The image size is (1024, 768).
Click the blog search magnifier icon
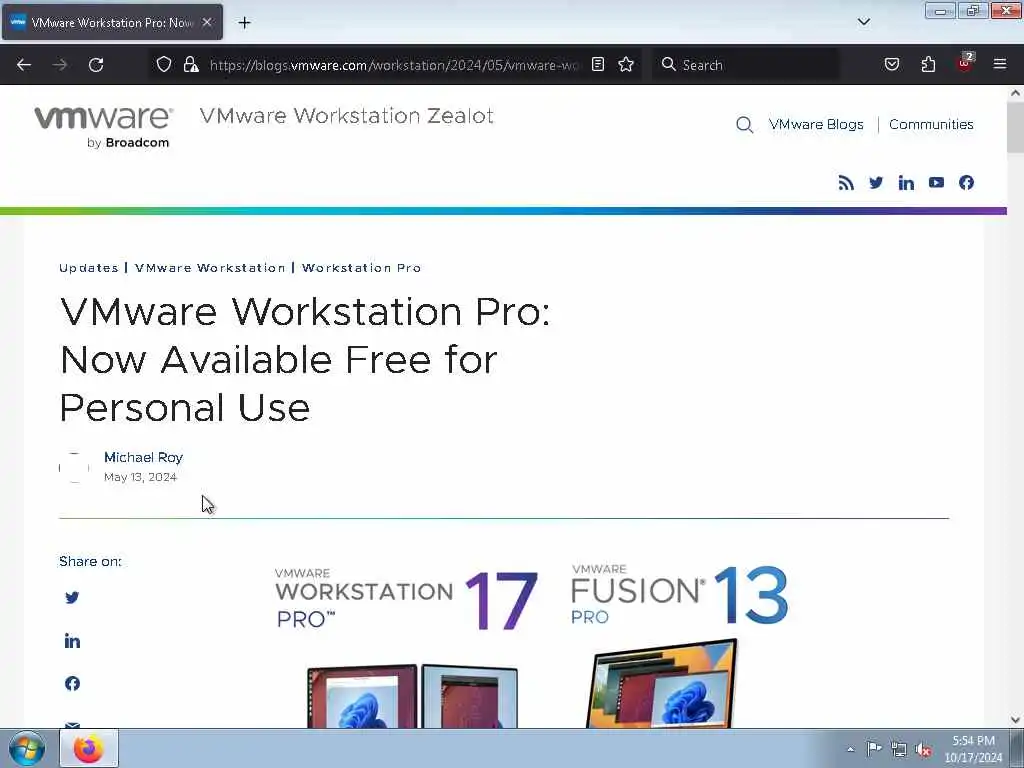(744, 124)
